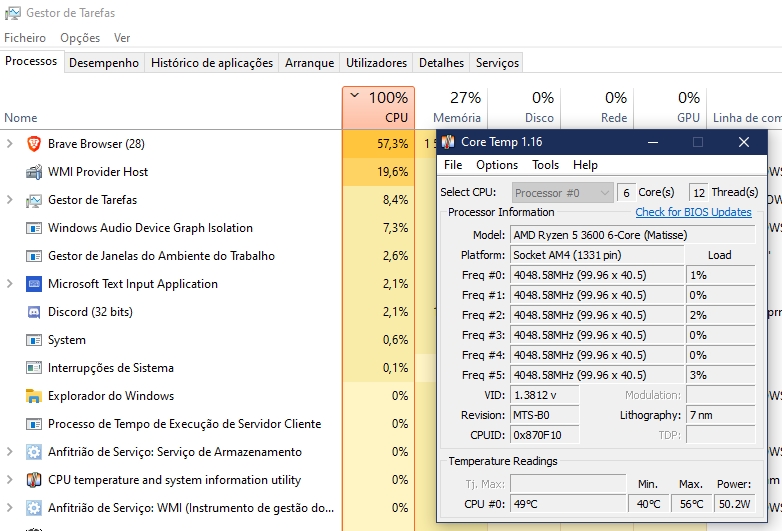
Task: Click Processo de Tempo de Execução icon
Action: click(33, 424)
